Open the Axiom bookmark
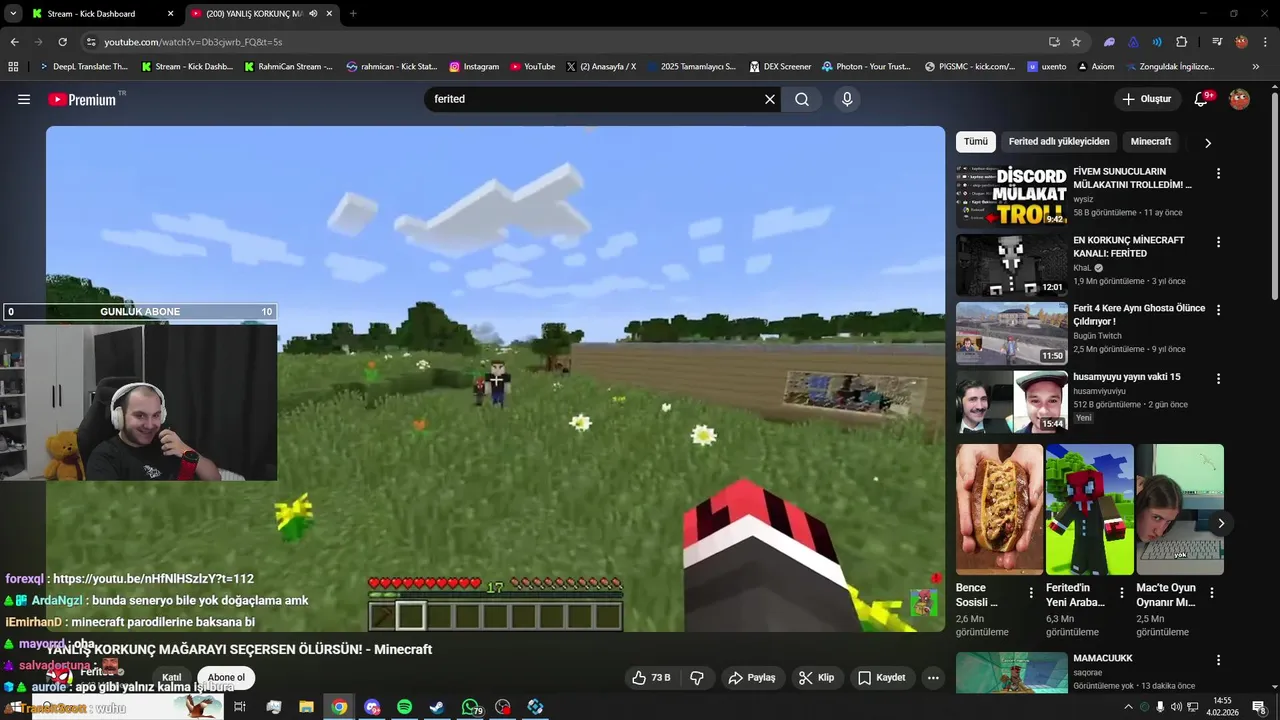 pyautogui.click(x=1096, y=67)
